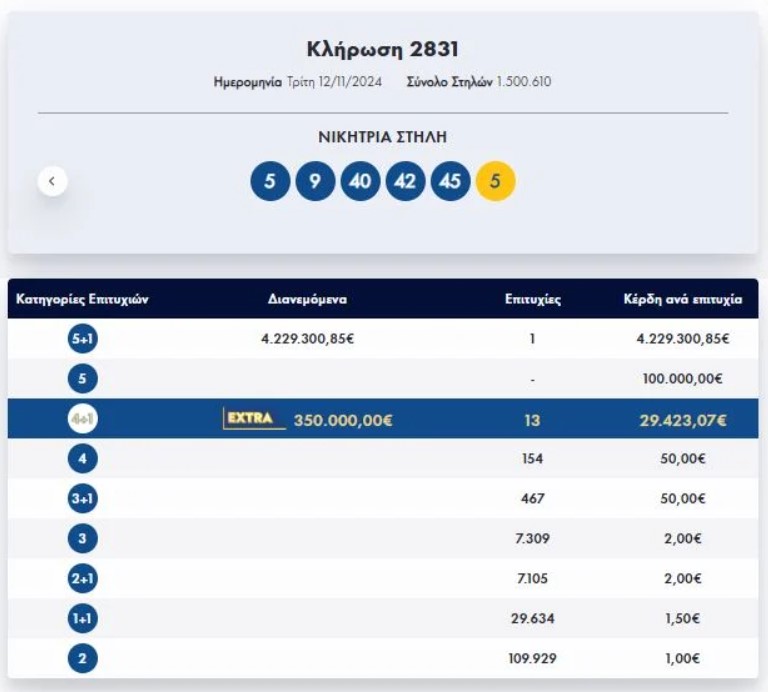768x692 pixels.
Task: Click the Επιτυχίες column header
Action: point(532,299)
